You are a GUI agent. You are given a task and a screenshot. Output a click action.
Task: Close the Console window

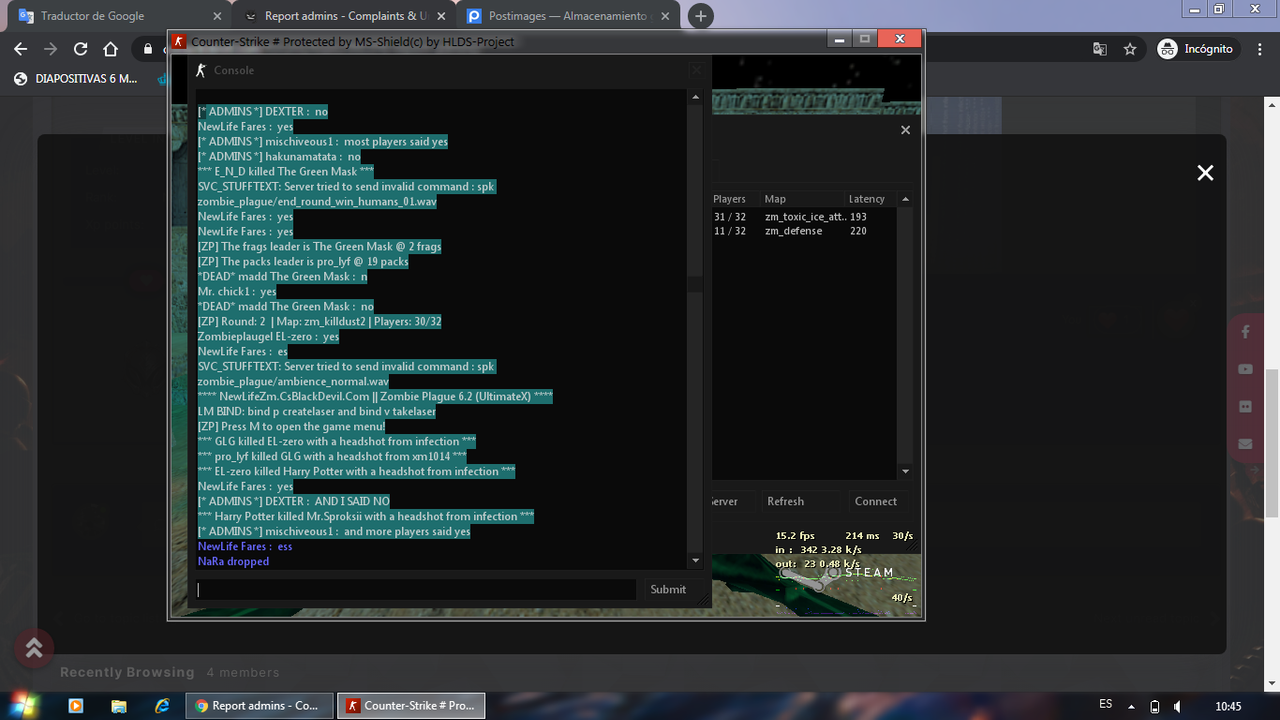[696, 70]
